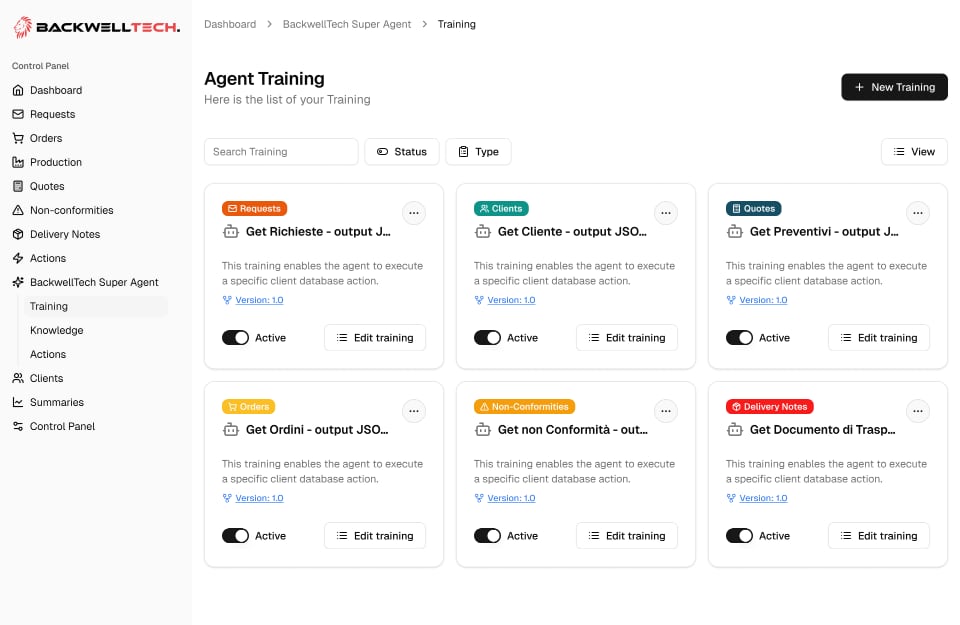
Task: Click robot icon beside Get Cliente title
Action: (483, 231)
